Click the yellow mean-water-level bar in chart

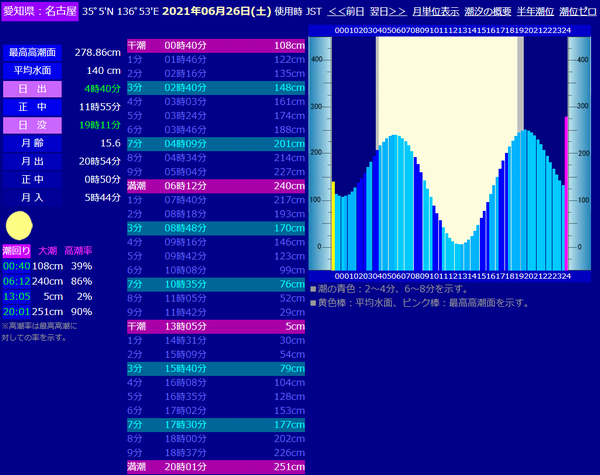[x=333, y=225]
